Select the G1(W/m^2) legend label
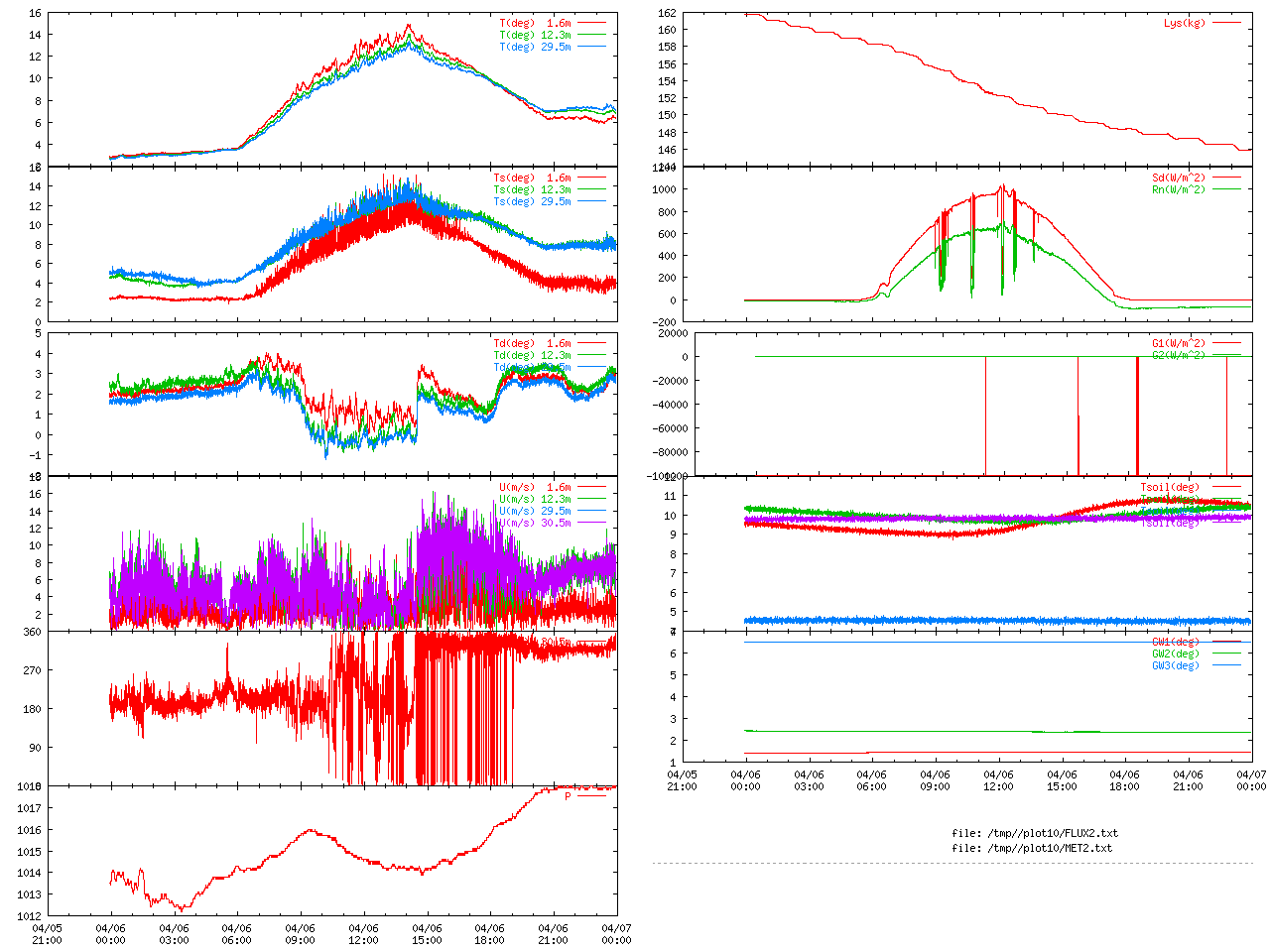 [1178, 343]
